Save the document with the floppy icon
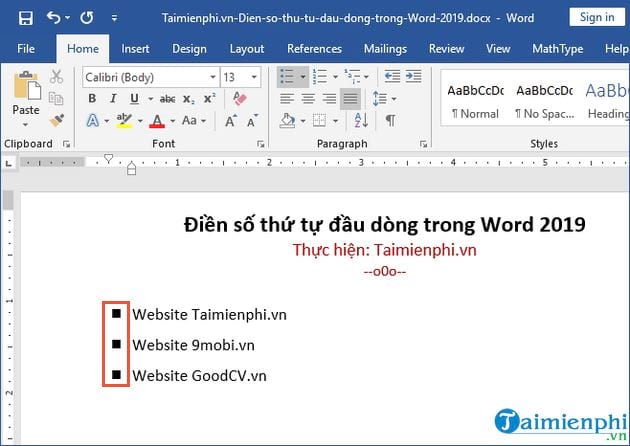630x446 pixels. [26, 18]
